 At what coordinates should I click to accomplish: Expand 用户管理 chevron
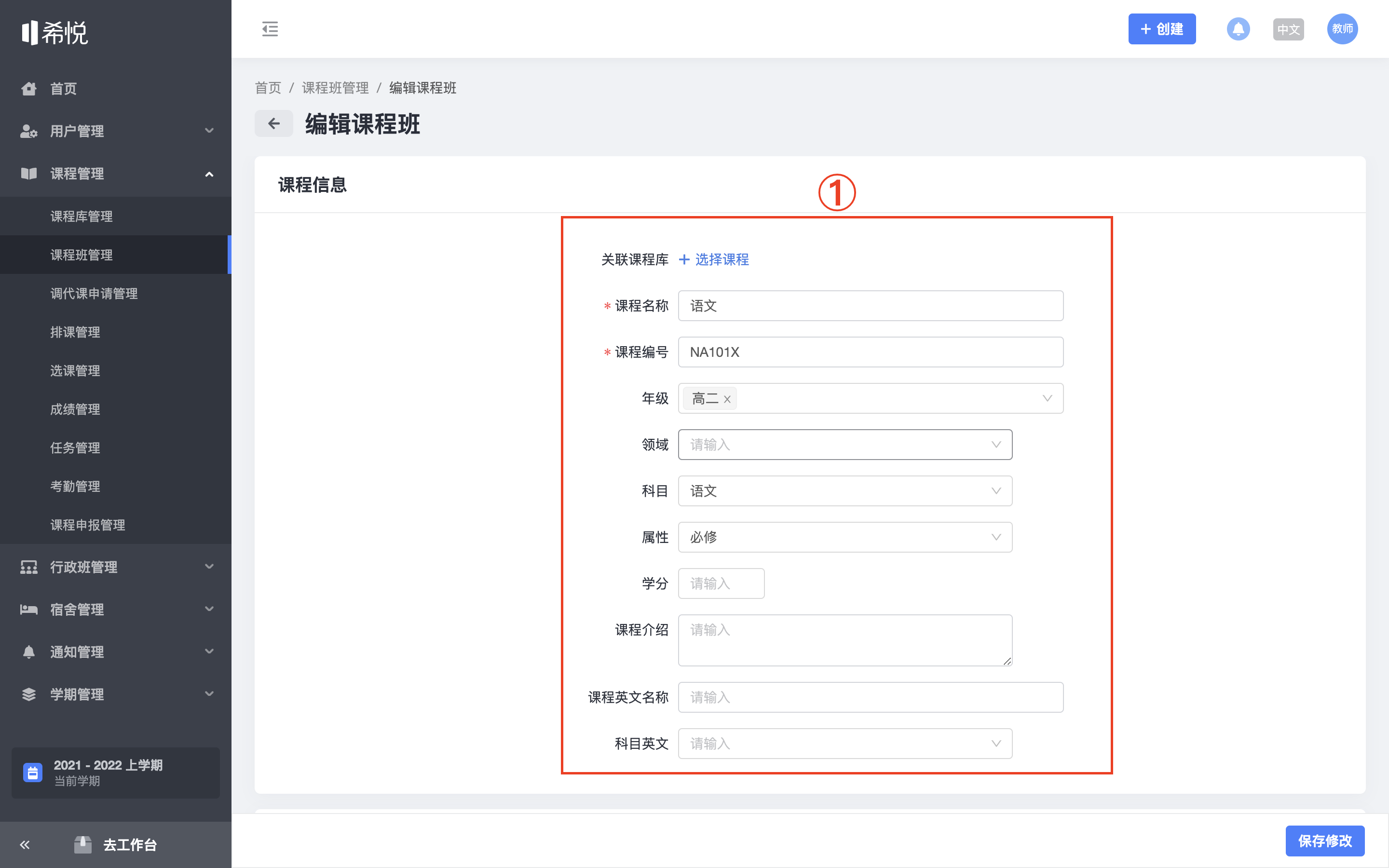[209, 131]
